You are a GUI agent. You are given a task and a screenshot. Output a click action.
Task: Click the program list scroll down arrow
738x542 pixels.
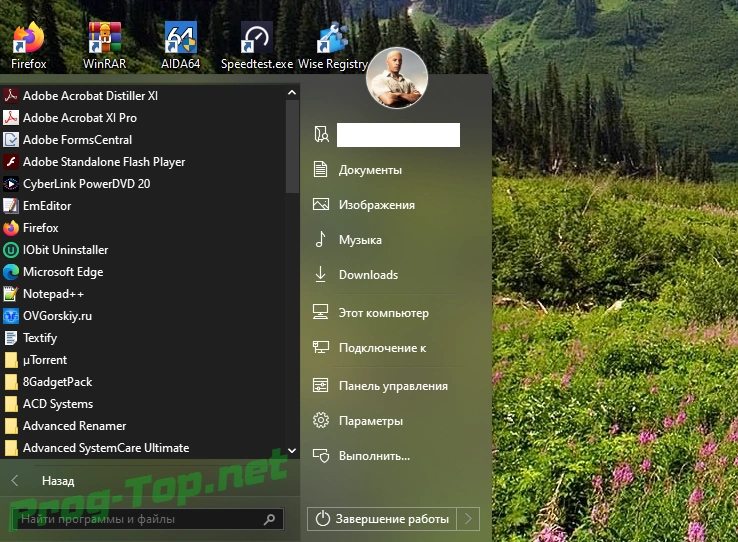click(x=292, y=451)
